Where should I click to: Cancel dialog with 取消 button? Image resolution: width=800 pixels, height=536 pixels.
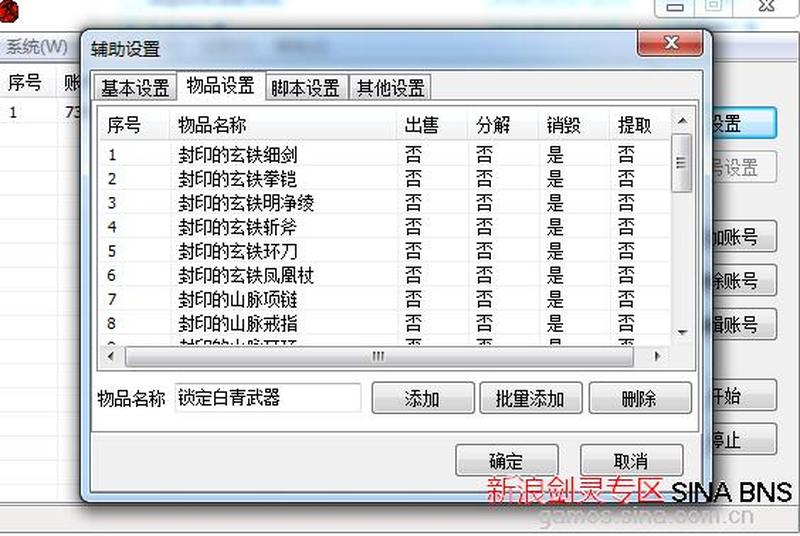(632, 461)
